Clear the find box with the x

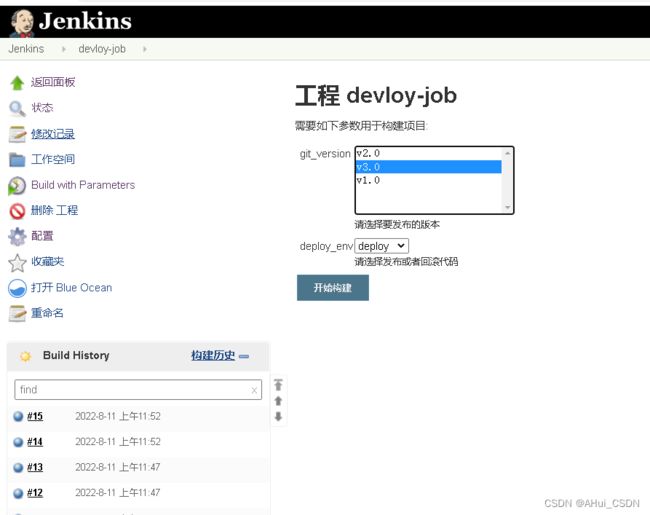click(254, 390)
